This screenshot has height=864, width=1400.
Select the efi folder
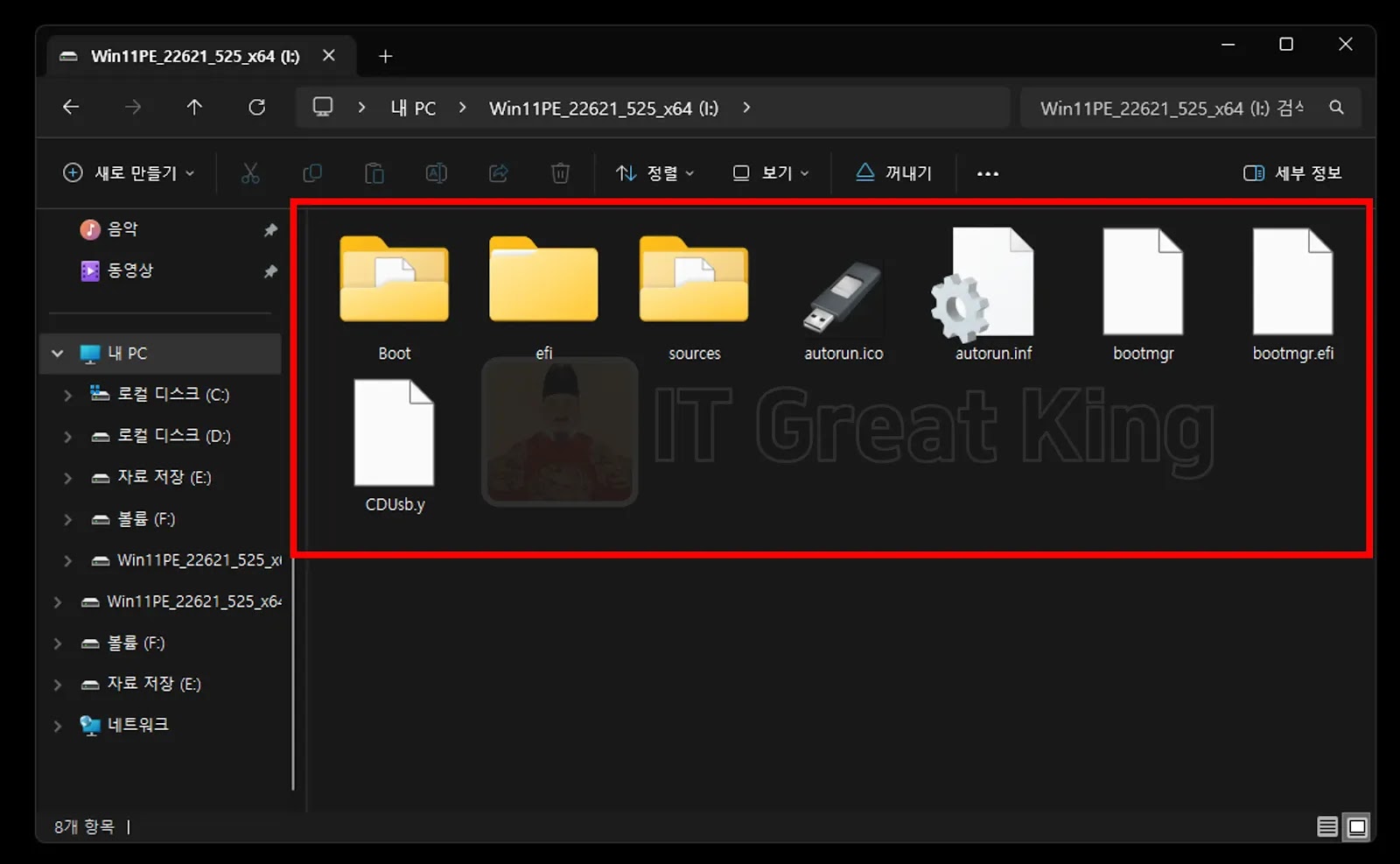click(x=543, y=298)
